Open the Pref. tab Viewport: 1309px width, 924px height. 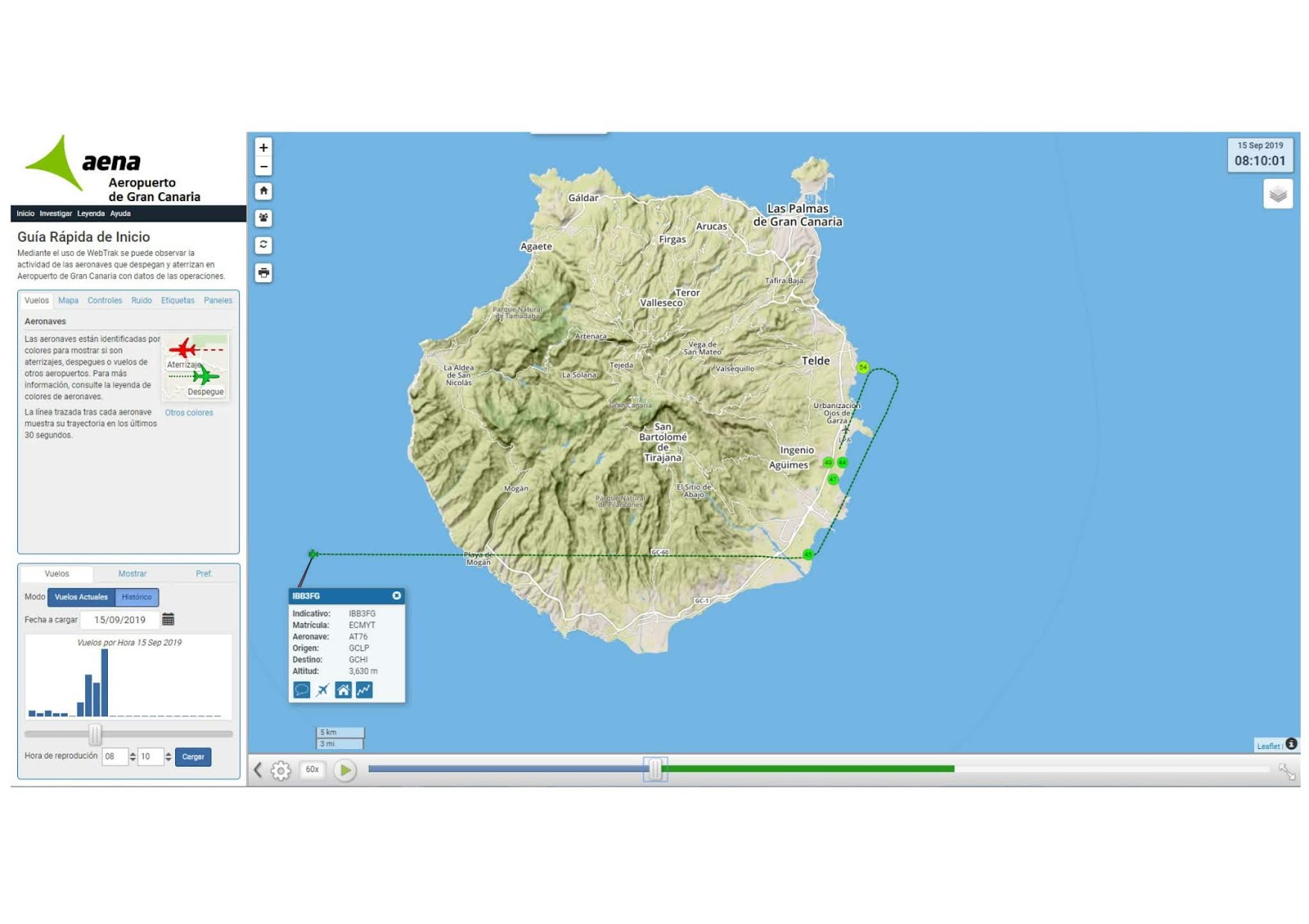[x=204, y=573]
